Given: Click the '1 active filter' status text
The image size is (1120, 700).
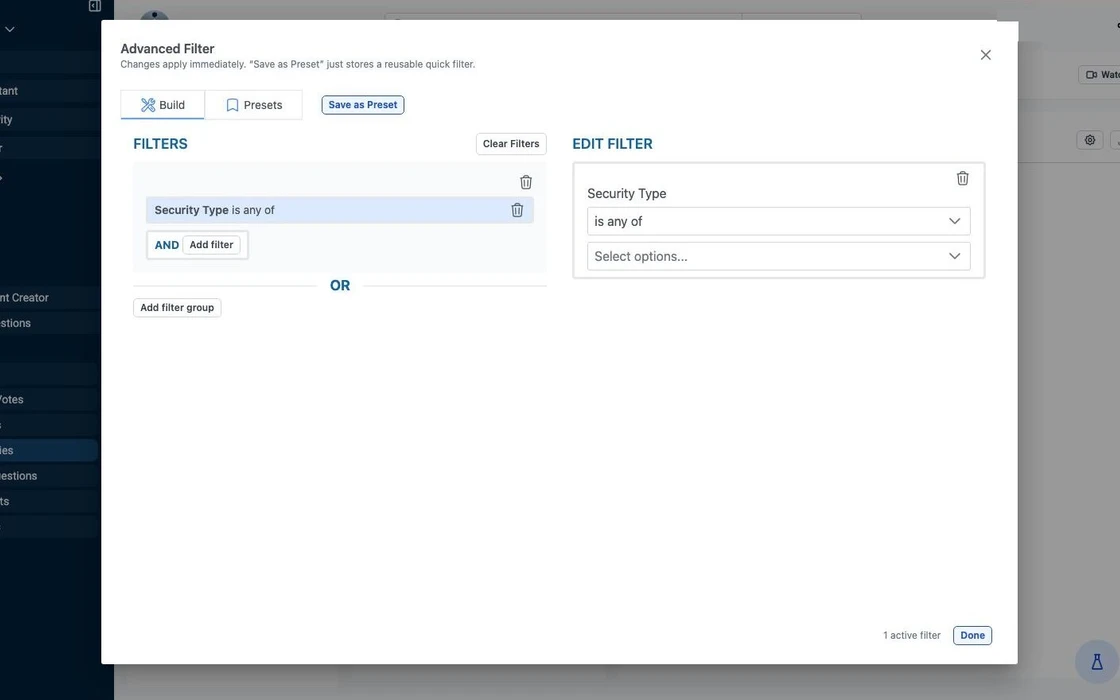Looking at the screenshot, I should pyautogui.click(x=911, y=636).
